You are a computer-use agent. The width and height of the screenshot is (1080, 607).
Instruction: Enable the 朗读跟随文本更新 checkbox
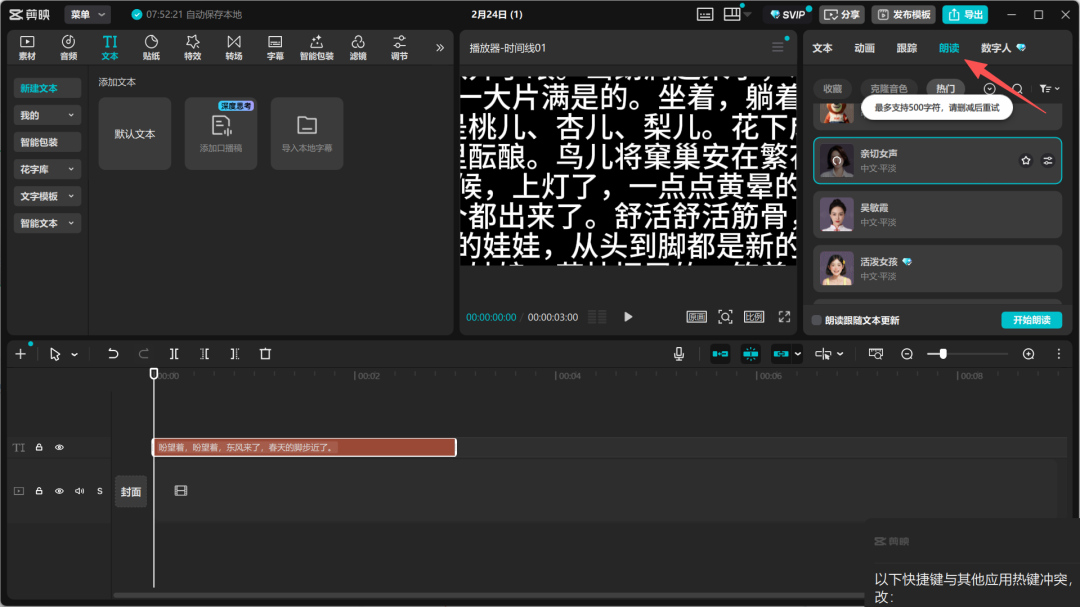pyautogui.click(x=817, y=320)
